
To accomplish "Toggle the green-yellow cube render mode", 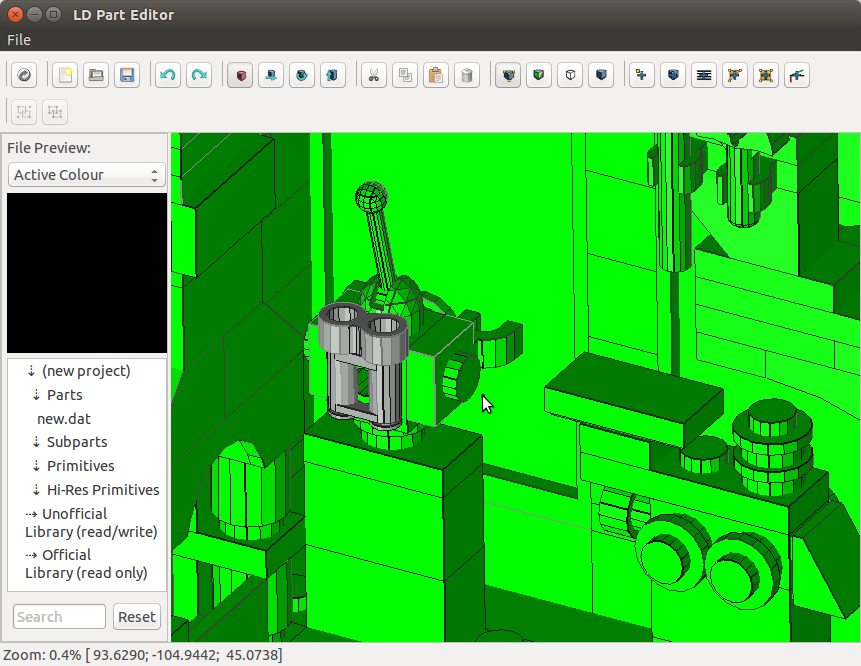I will (538, 75).
